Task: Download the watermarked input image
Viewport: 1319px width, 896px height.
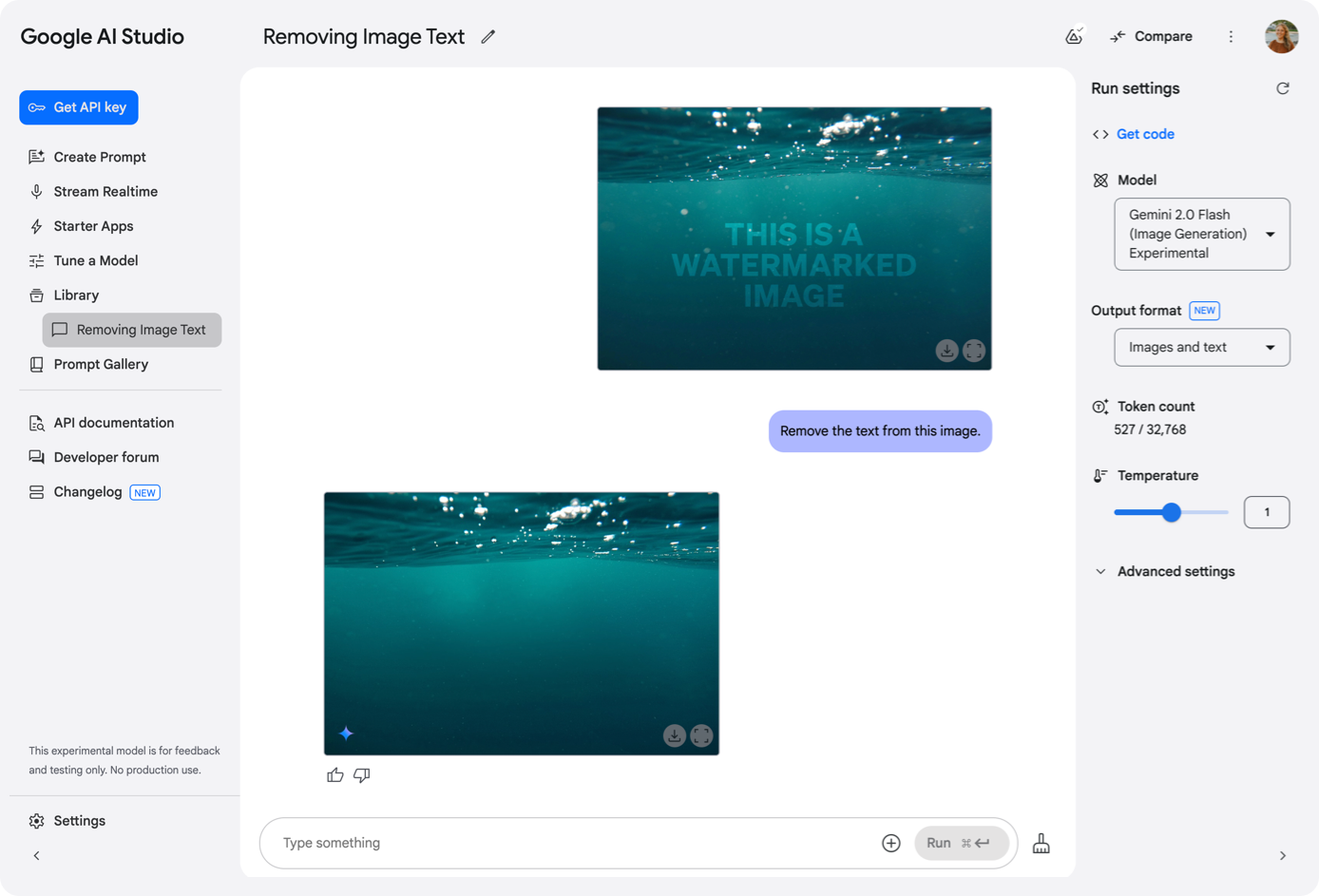Action: (x=946, y=351)
